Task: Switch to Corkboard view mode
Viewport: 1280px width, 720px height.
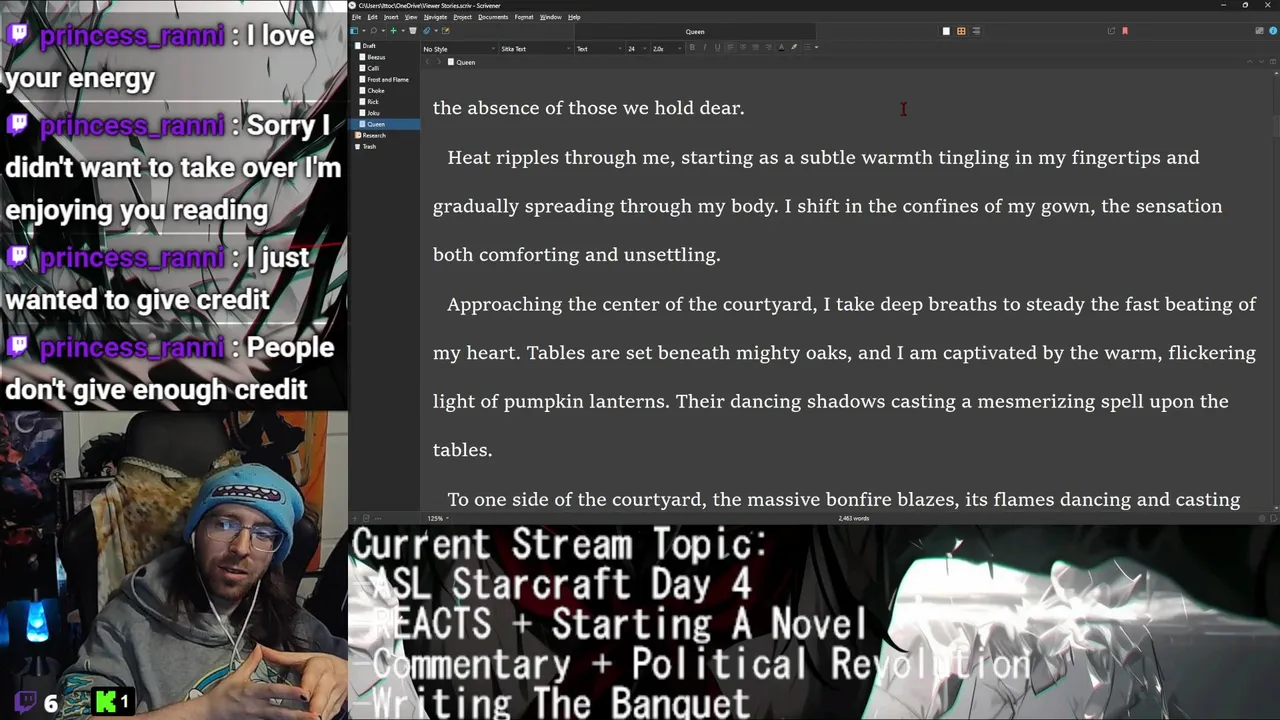Action: click(961, 31)
